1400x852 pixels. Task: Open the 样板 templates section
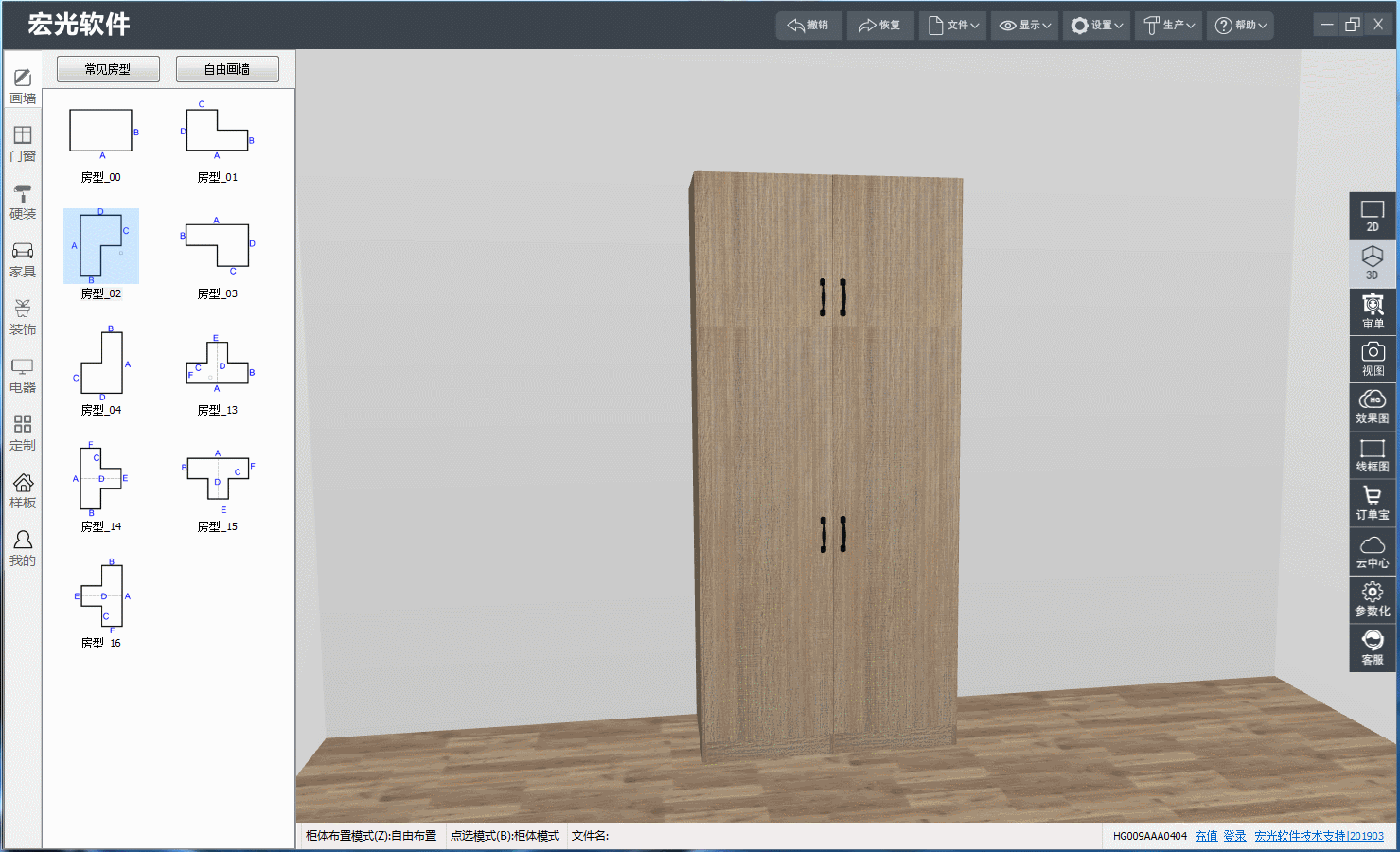point(23,490)
